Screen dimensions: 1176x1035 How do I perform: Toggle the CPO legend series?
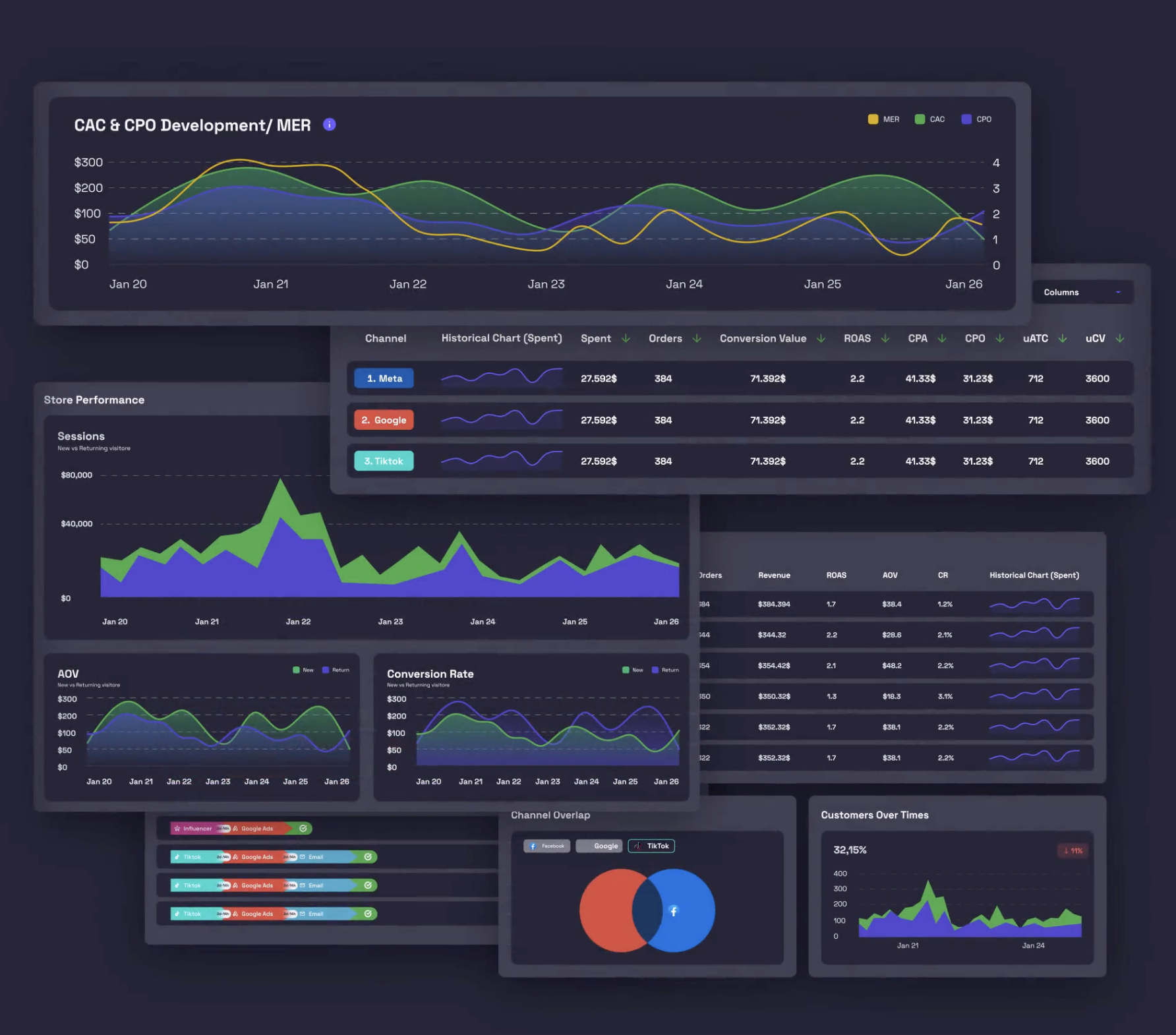point(966,119)
